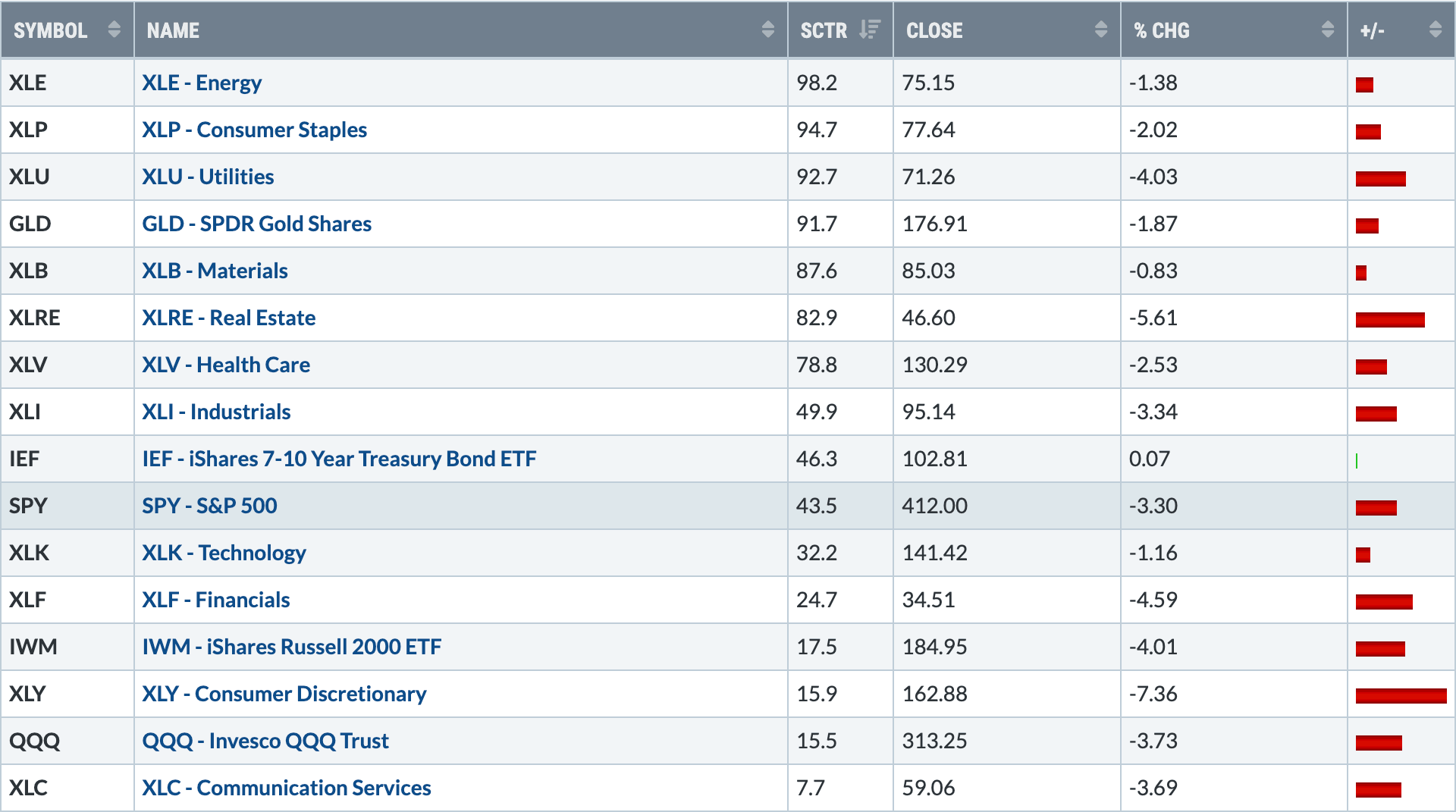The image size is (1456, 812).
Task: Open the XLRE - Real Estate link
Action: point(229,318)
